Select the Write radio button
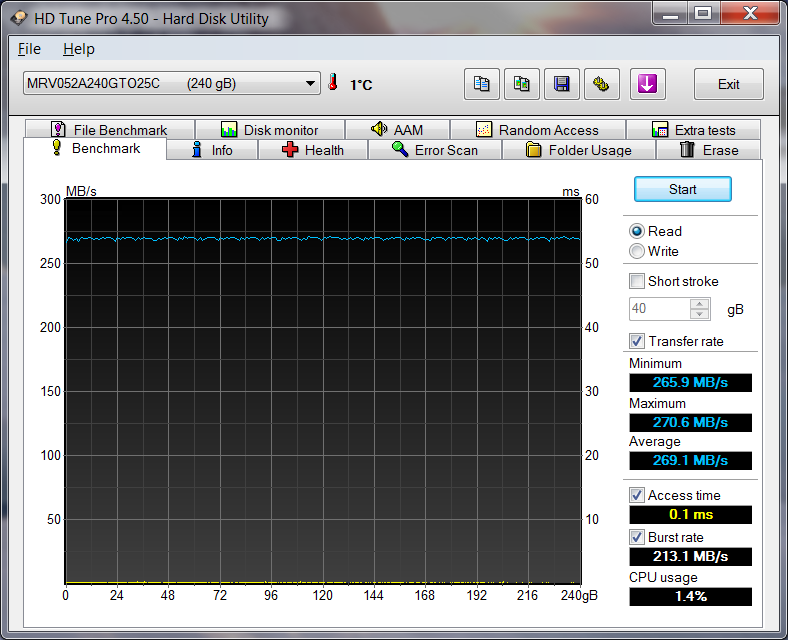This screenshot has height=640, width=788. (x=637, y=251)
